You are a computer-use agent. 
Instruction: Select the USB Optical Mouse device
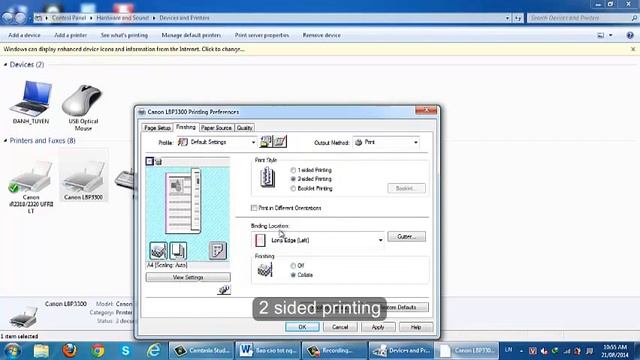(x=83, y=107)
